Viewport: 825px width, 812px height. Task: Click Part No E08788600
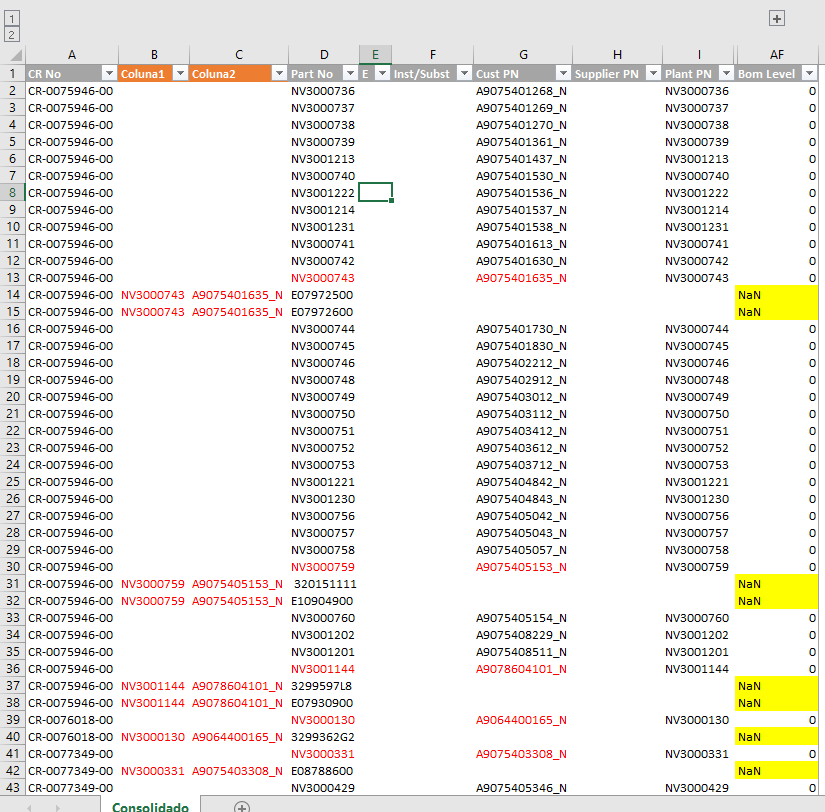(x=322, y=771)
